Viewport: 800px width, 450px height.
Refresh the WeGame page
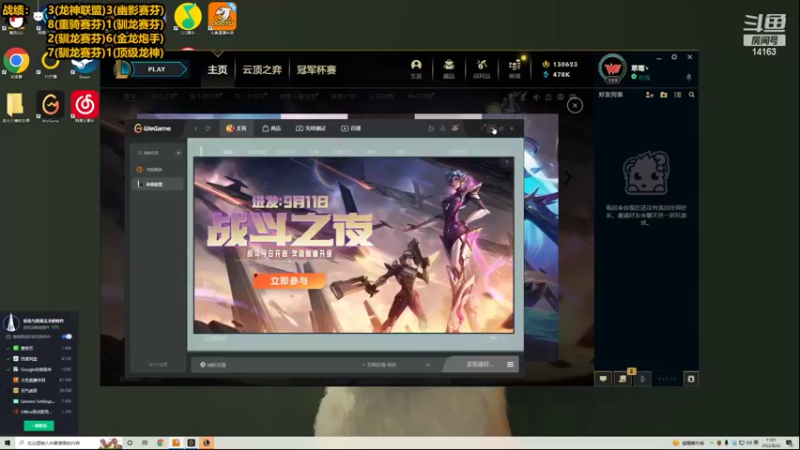[x=208, y=129]
